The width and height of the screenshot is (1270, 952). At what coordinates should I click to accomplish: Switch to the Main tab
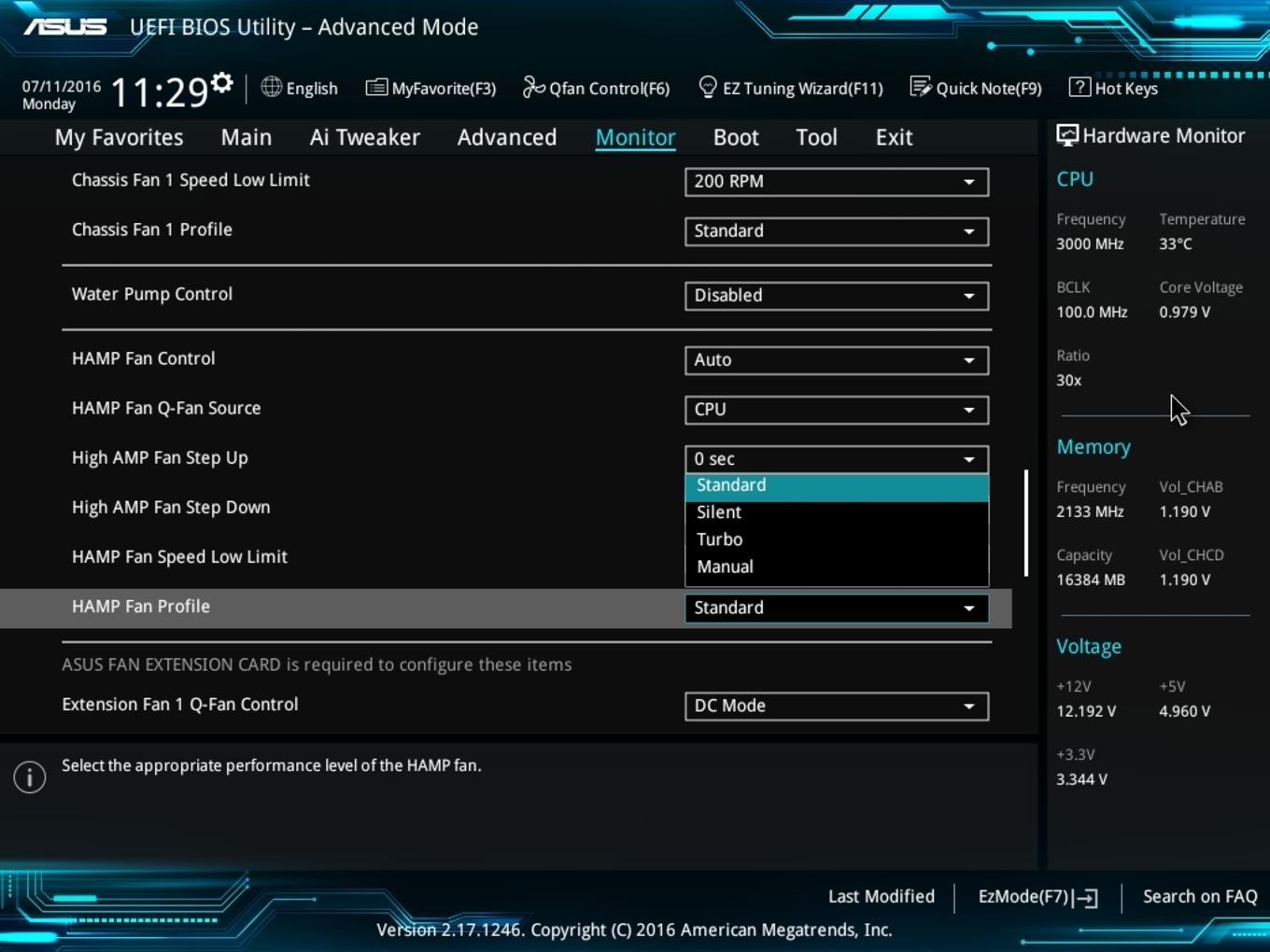tap(247, 137)
